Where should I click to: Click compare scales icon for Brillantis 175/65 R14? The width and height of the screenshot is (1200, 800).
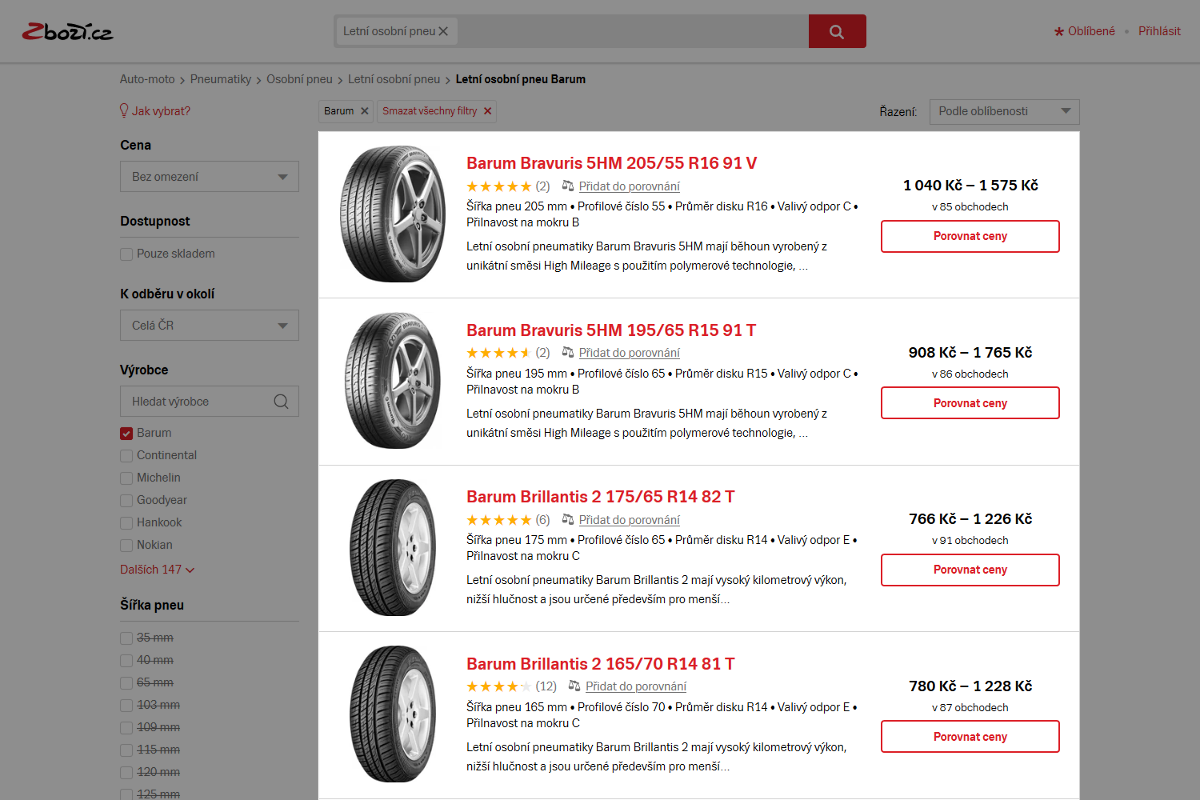(568, 520)
